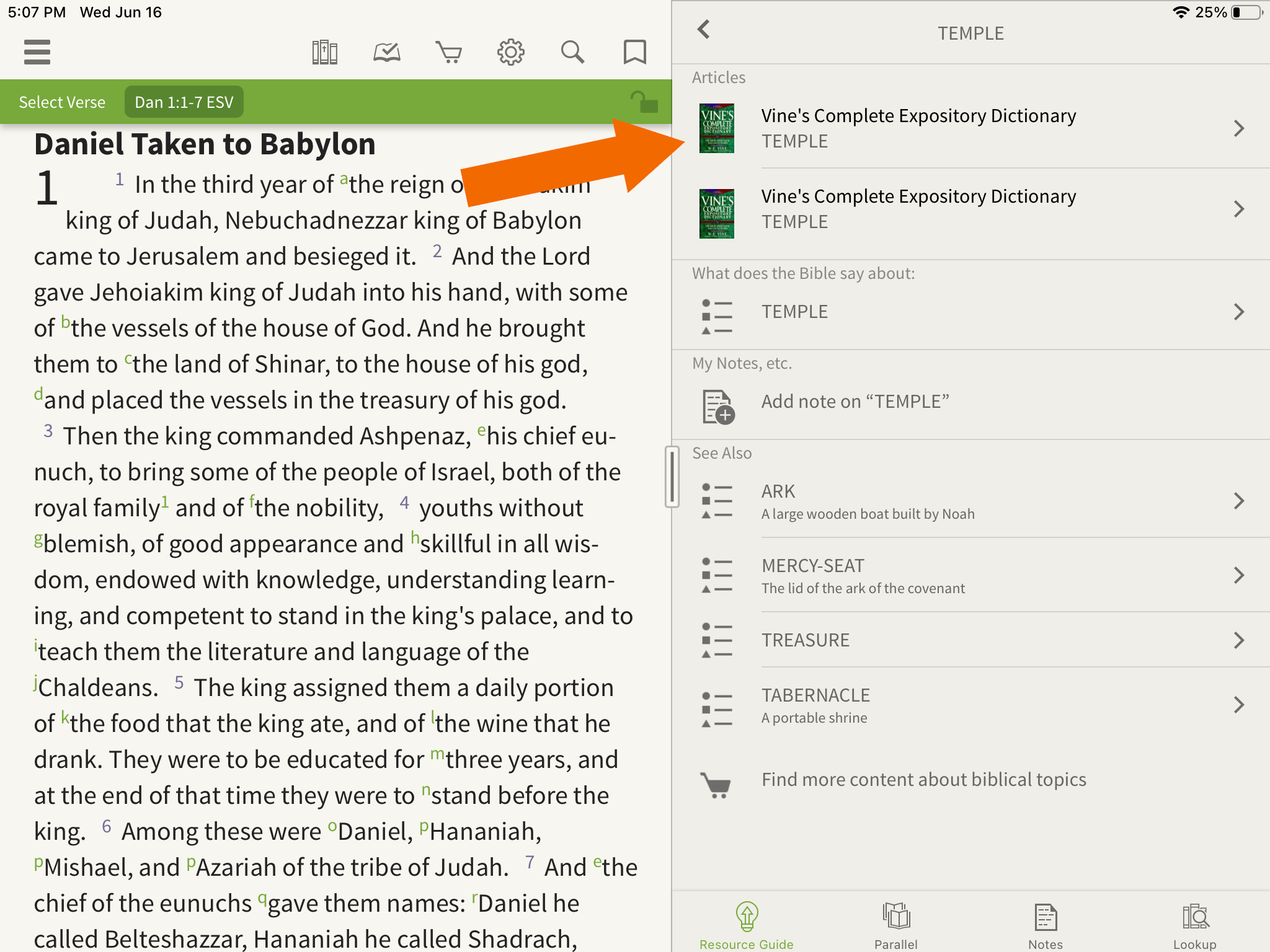Switch to the Parallel tab
The image size is (1270, 952).
point(896,923)
